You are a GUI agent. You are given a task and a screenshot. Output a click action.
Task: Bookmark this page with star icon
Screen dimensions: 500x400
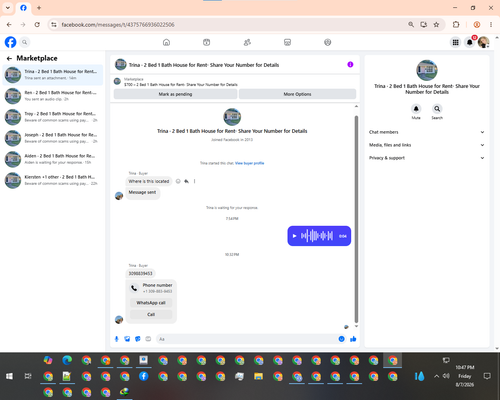(x=436, y=25)
